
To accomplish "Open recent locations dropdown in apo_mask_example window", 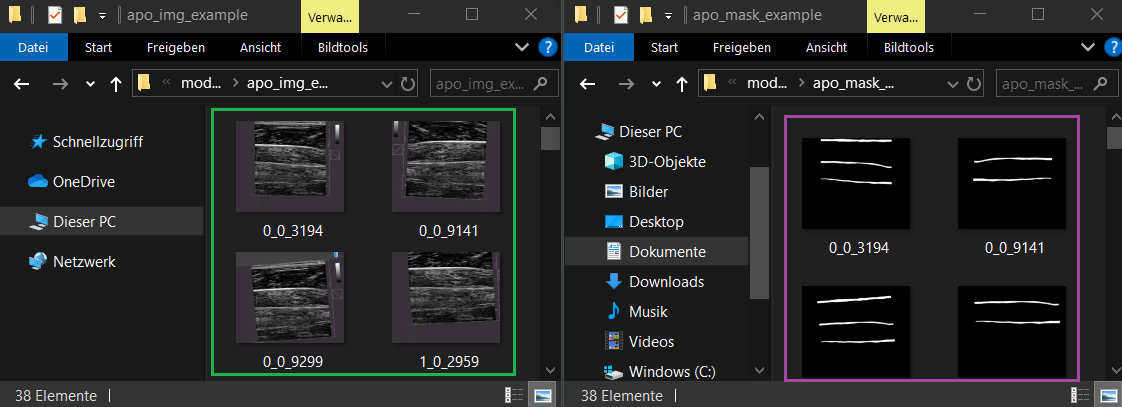I will (x=654, y=85).
